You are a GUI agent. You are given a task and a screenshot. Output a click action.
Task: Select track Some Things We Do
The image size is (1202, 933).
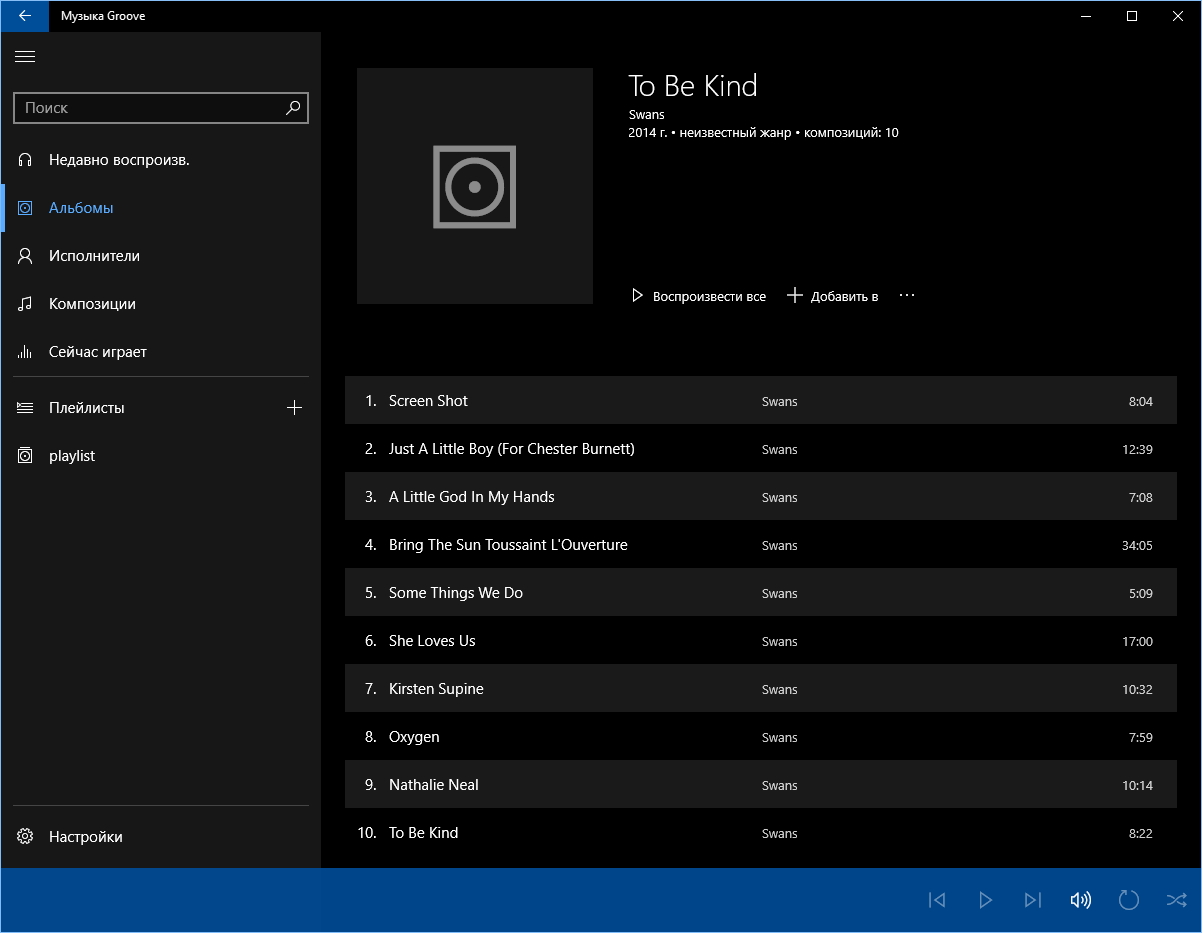pos(761,593)
